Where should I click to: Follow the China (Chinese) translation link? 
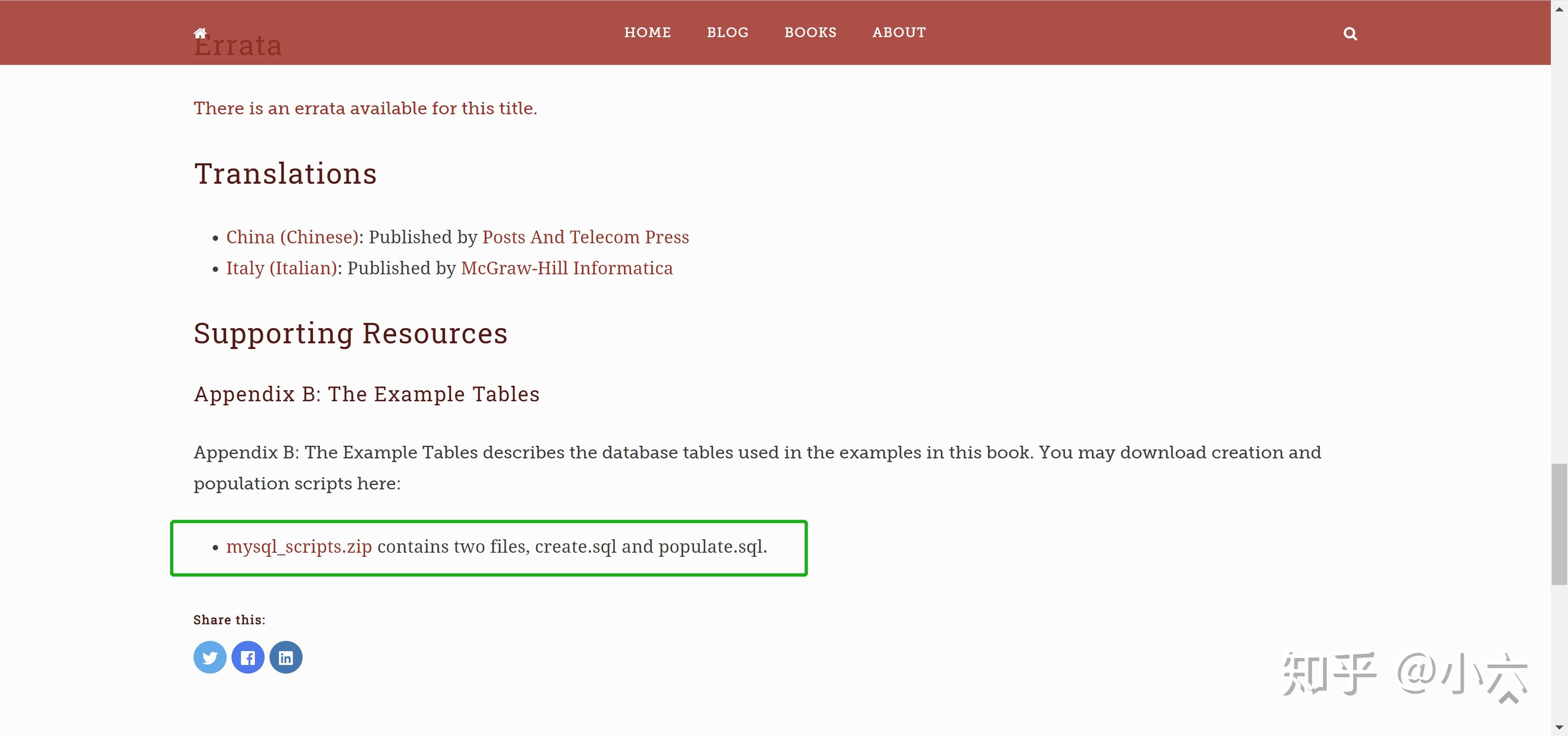click(x=293, y=237)
